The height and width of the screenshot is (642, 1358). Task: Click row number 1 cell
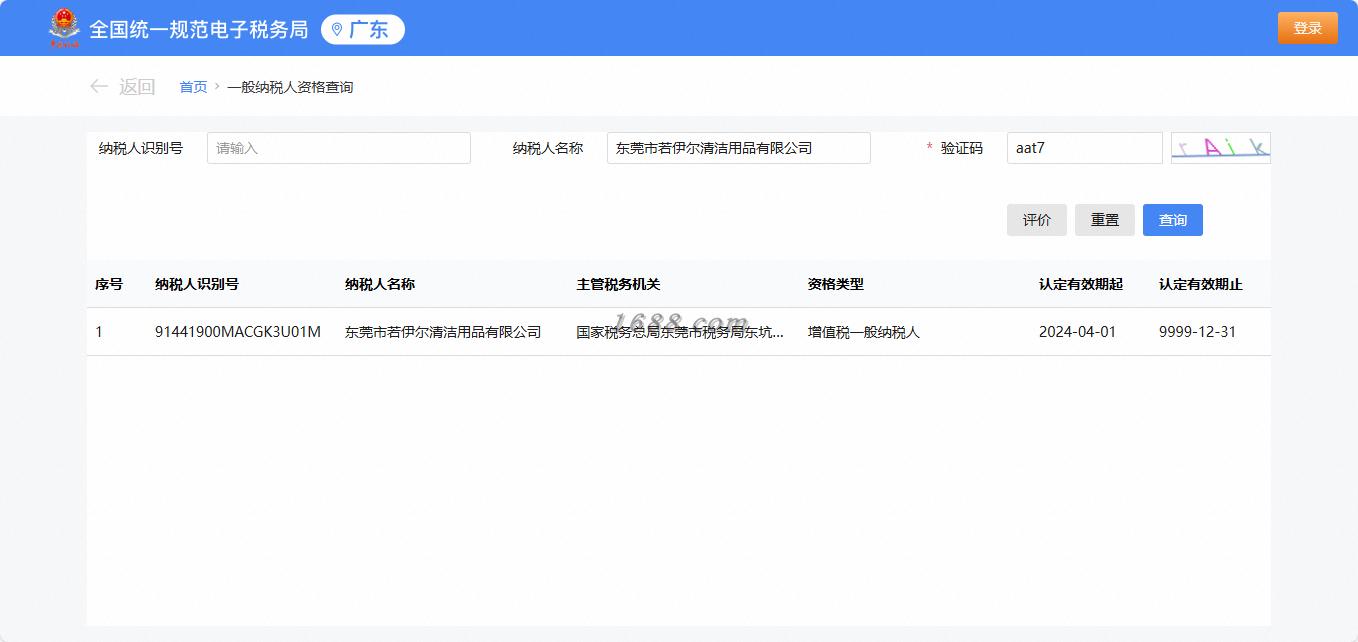99,332
